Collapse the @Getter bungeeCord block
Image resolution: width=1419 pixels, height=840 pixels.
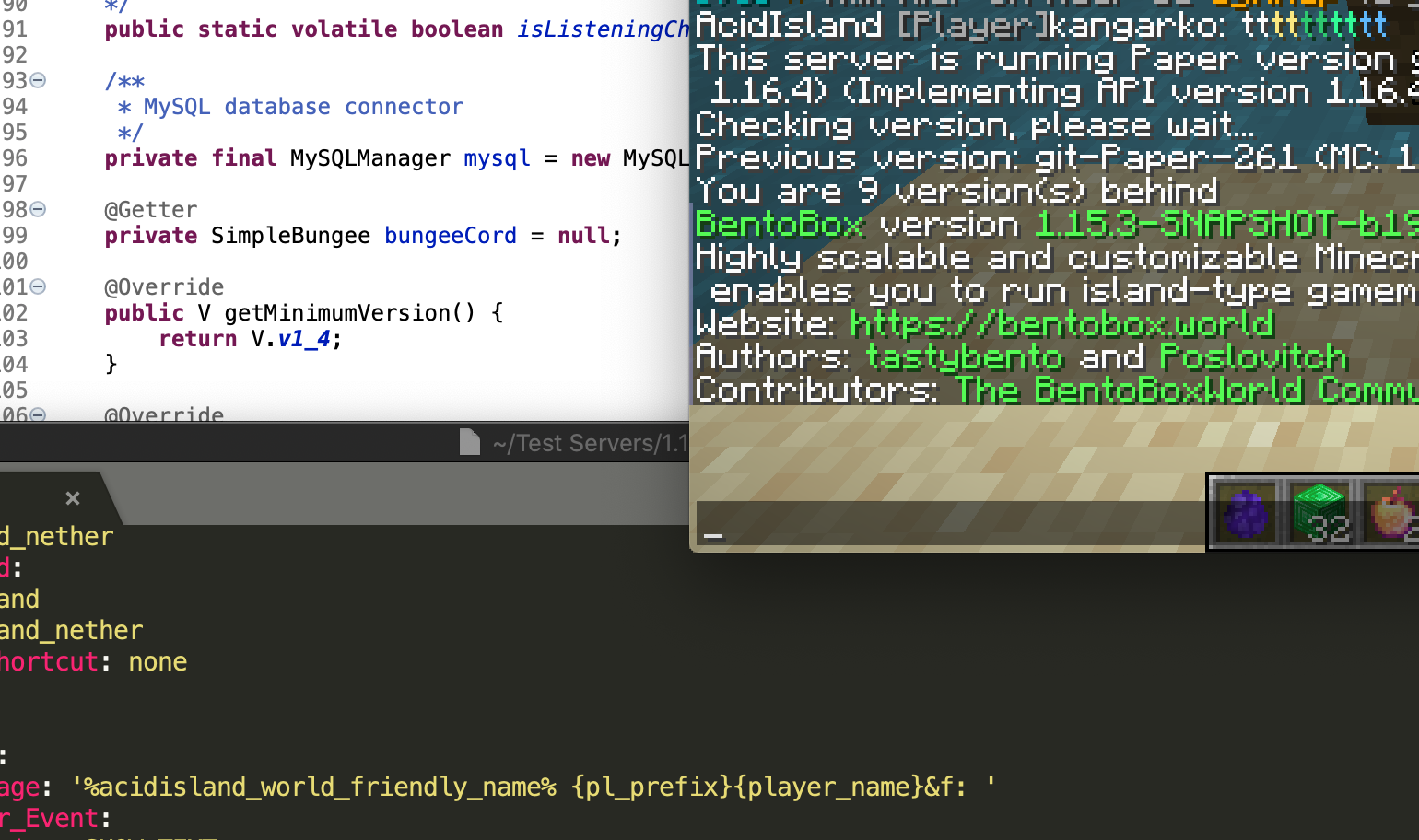[37, 209]
